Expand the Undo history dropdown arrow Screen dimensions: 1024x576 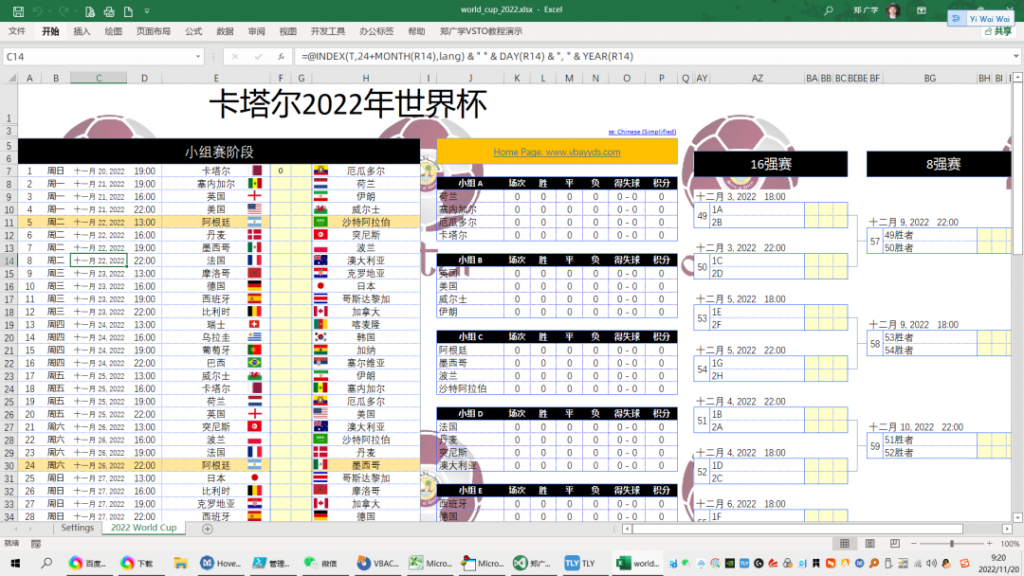click(49, 11)
